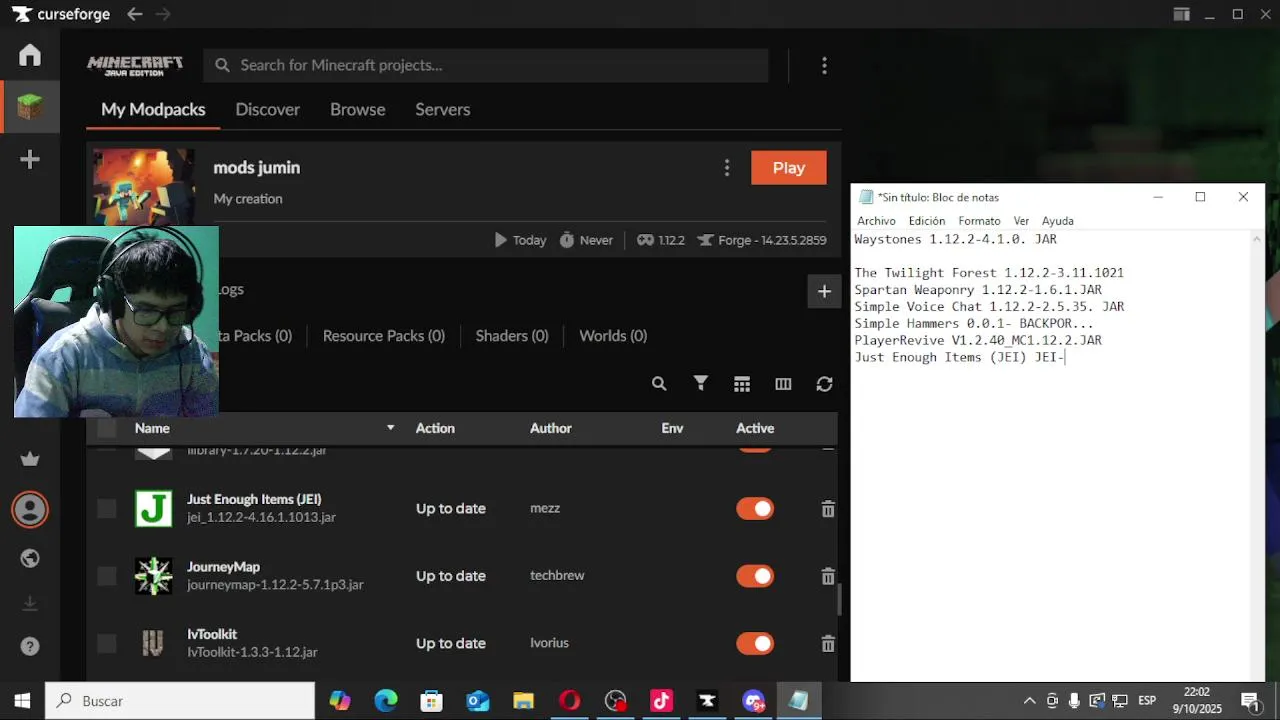Show hidden system tray icons
1280x720 pixels.
(x=1029, y=701)
